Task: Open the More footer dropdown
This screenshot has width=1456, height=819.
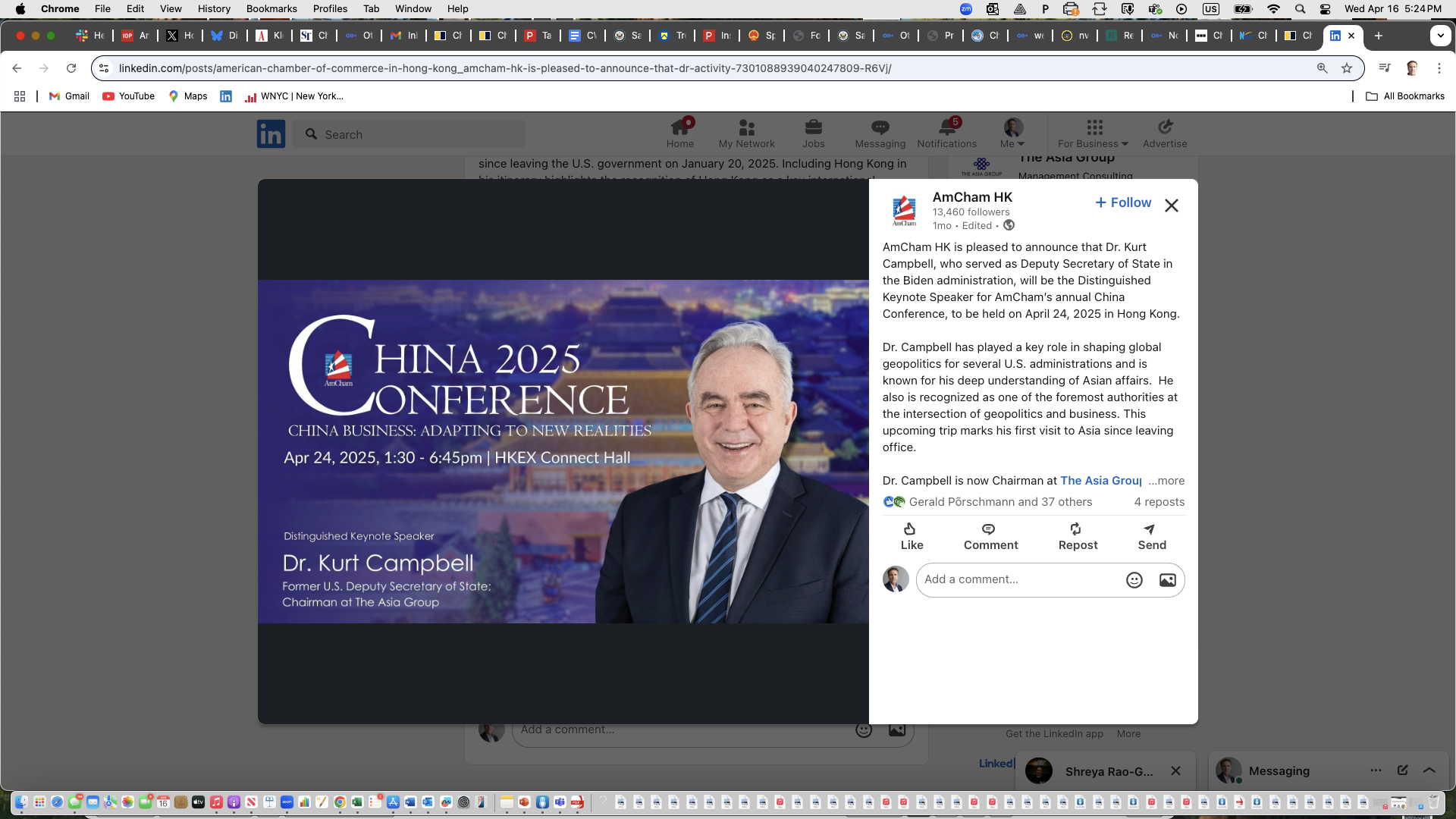Action: 1128,734
